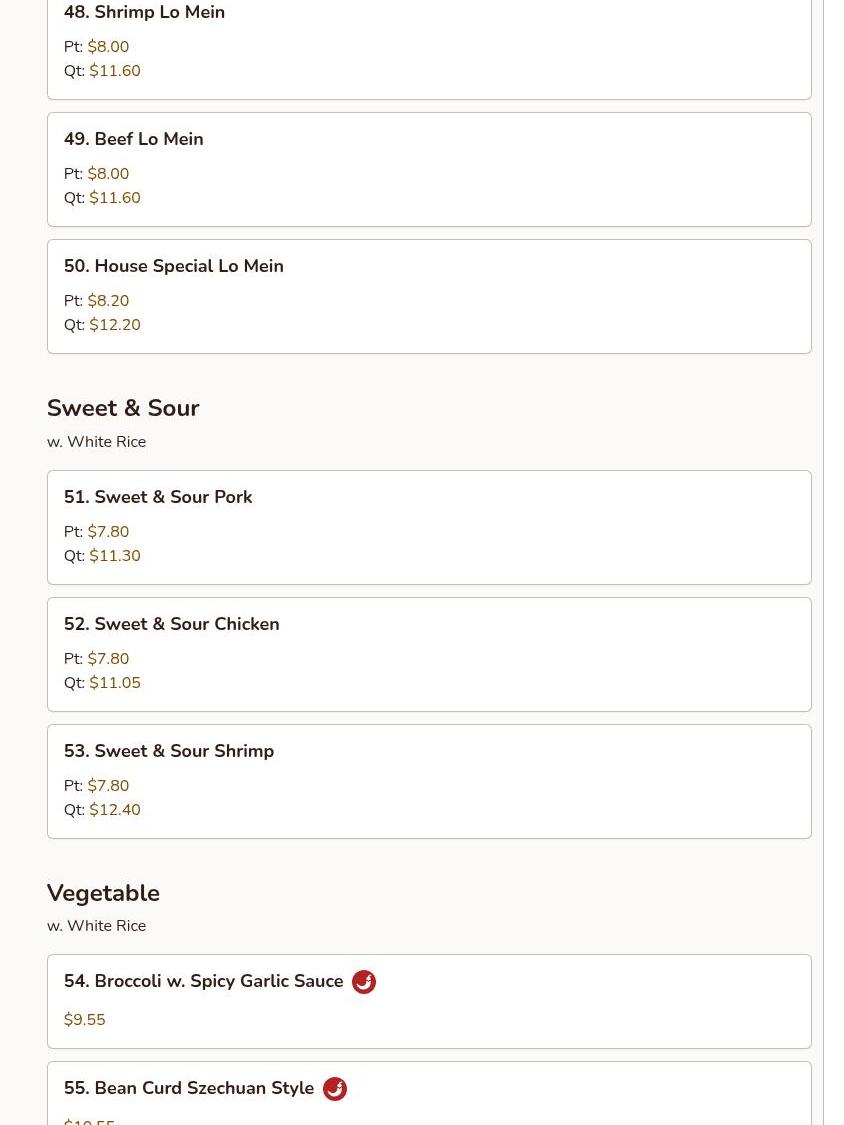
Task: Open the 51. Sweet & Sour Pork item
Action: (x=158, y=497)
